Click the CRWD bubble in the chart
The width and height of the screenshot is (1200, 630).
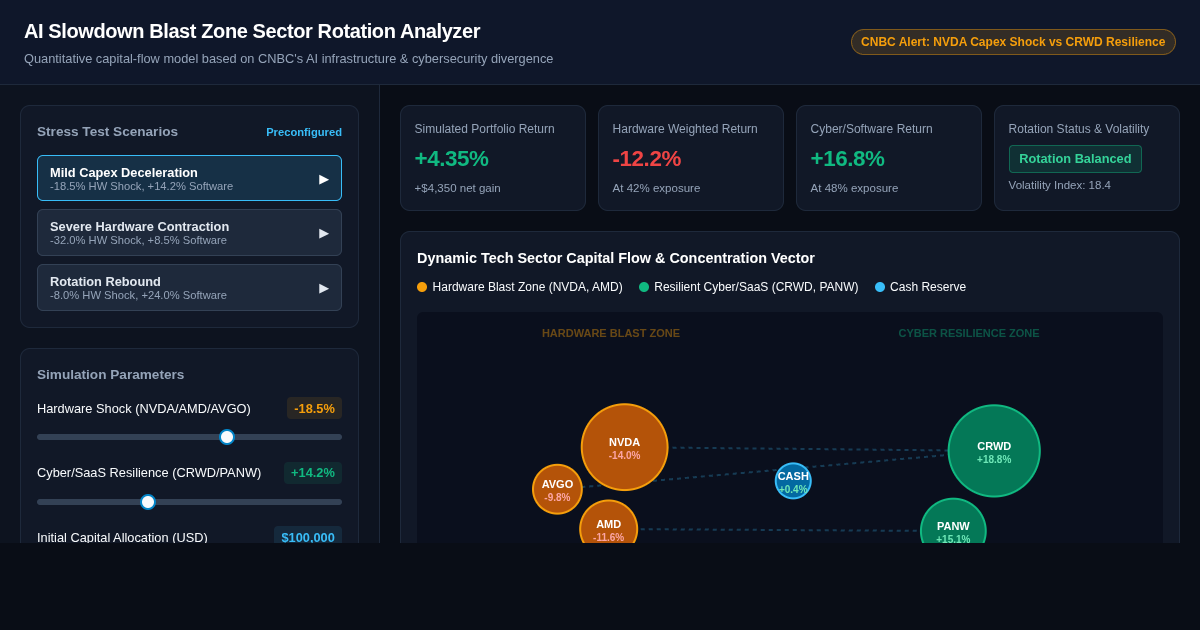(994, 451)
